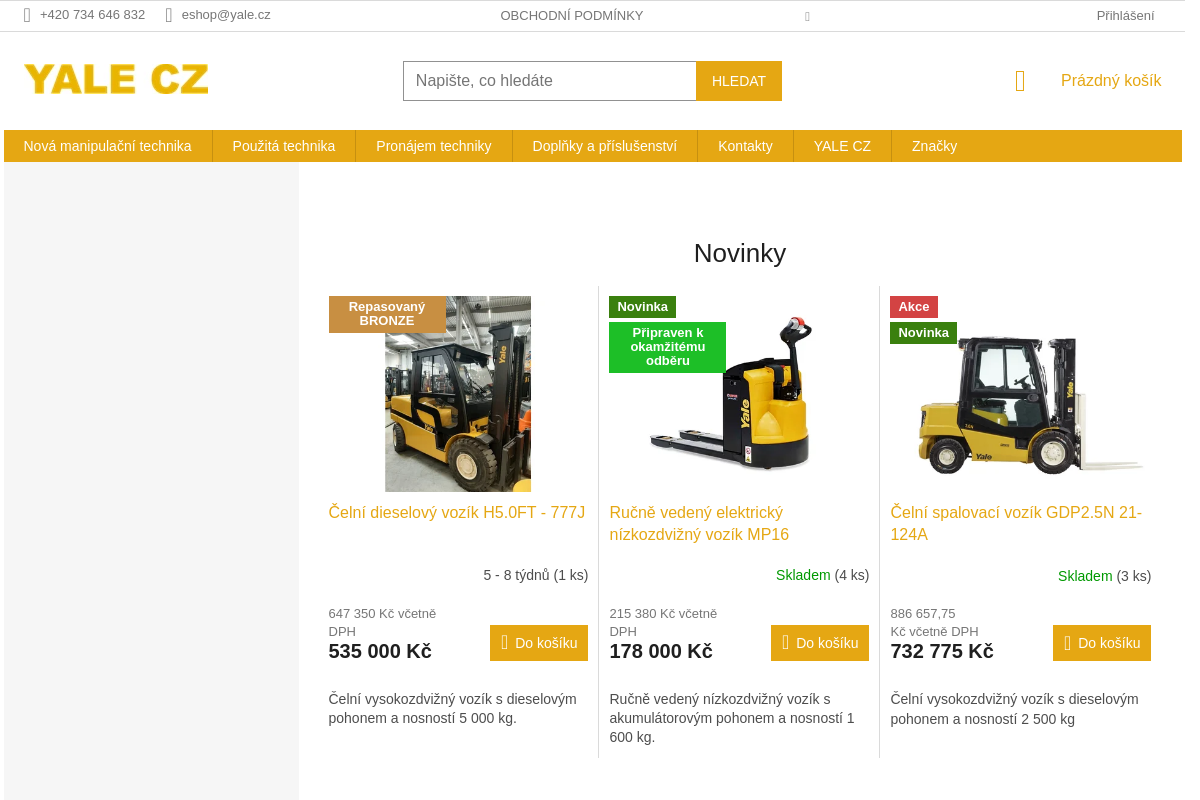Add GDP2.5N for 732 775 Kč to cart
The width and height of the screenshot is (1200, 800).
pyautogui.click(x=1102, y=643)
